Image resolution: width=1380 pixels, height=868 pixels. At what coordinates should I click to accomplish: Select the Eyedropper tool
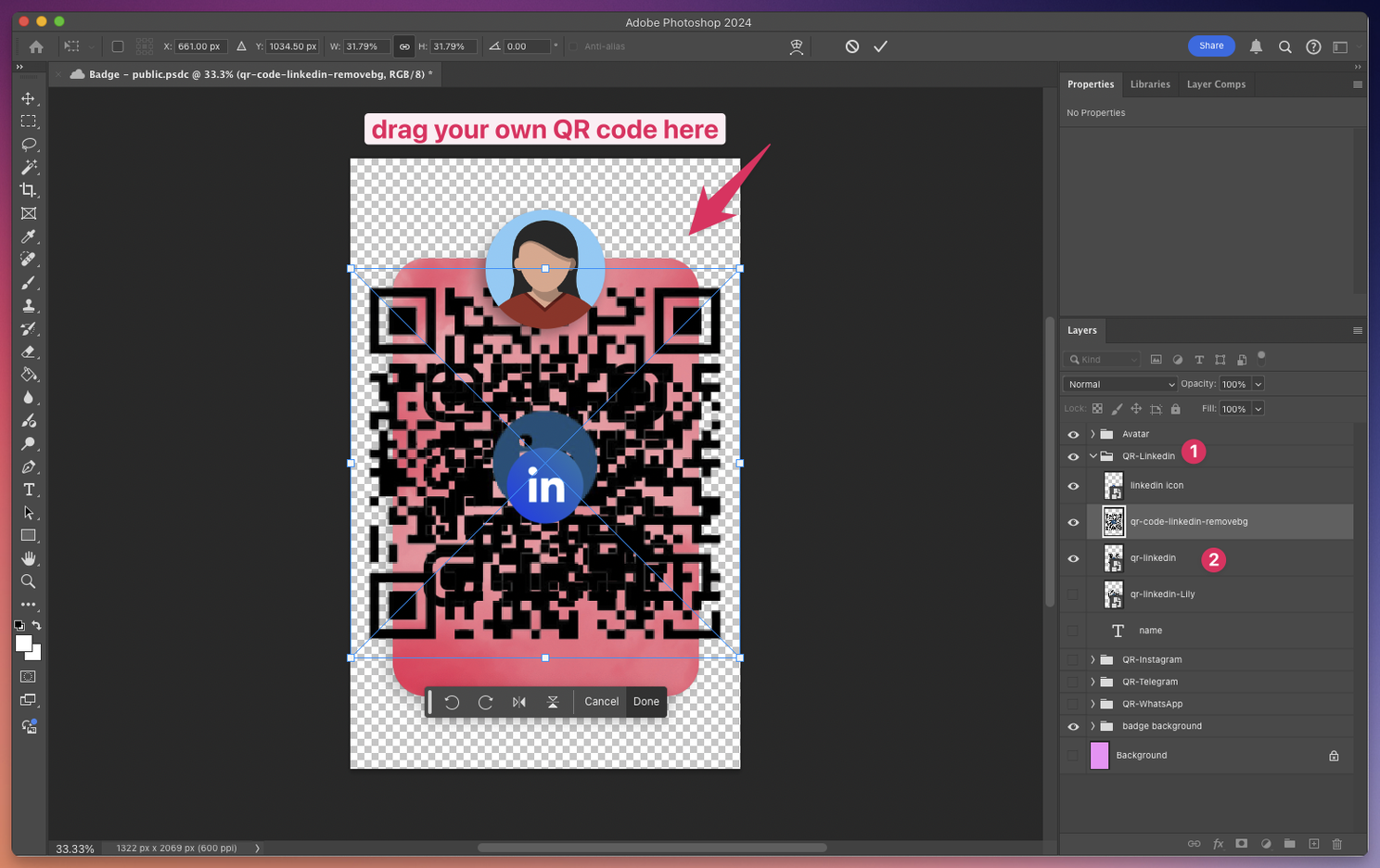tap(29, 236)
